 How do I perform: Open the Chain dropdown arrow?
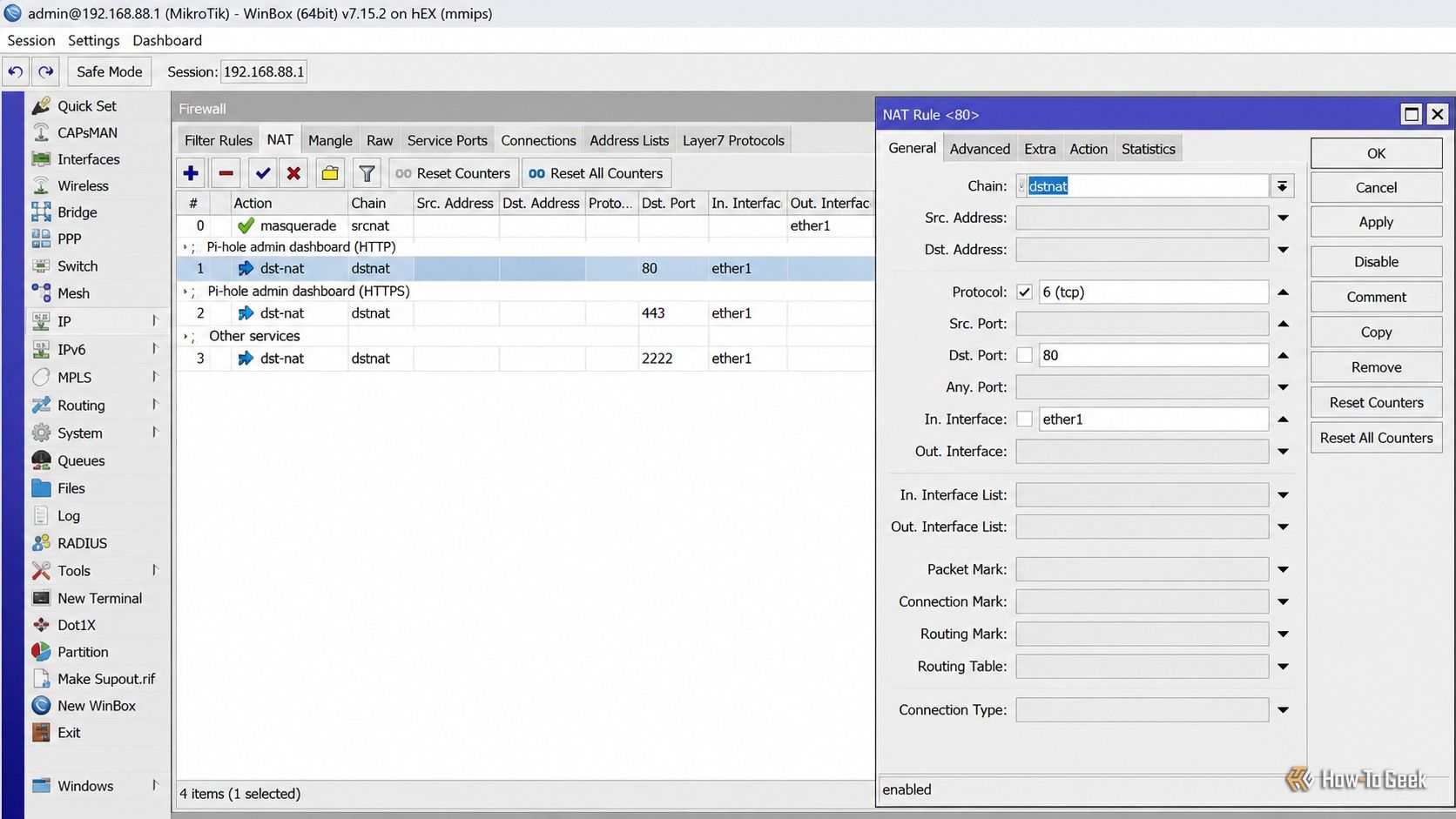pos(1282,185)
